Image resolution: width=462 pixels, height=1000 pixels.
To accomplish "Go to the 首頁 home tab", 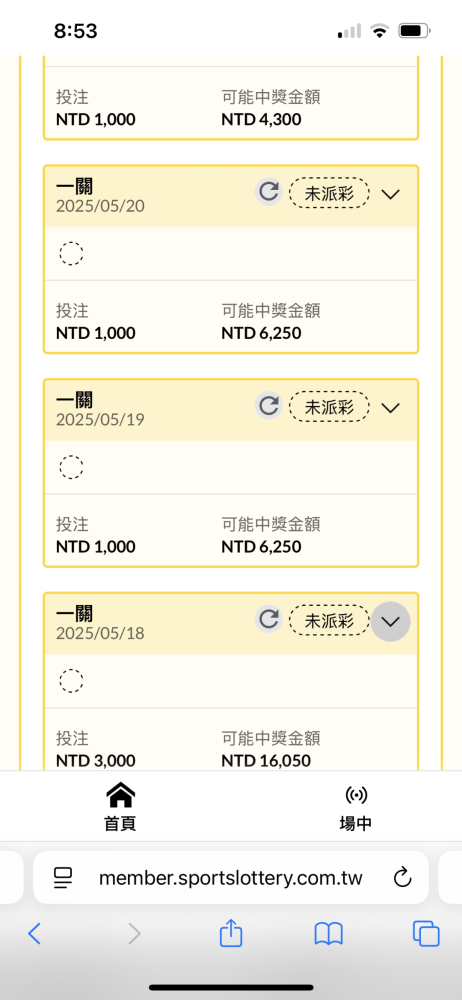I will point(120,807).
